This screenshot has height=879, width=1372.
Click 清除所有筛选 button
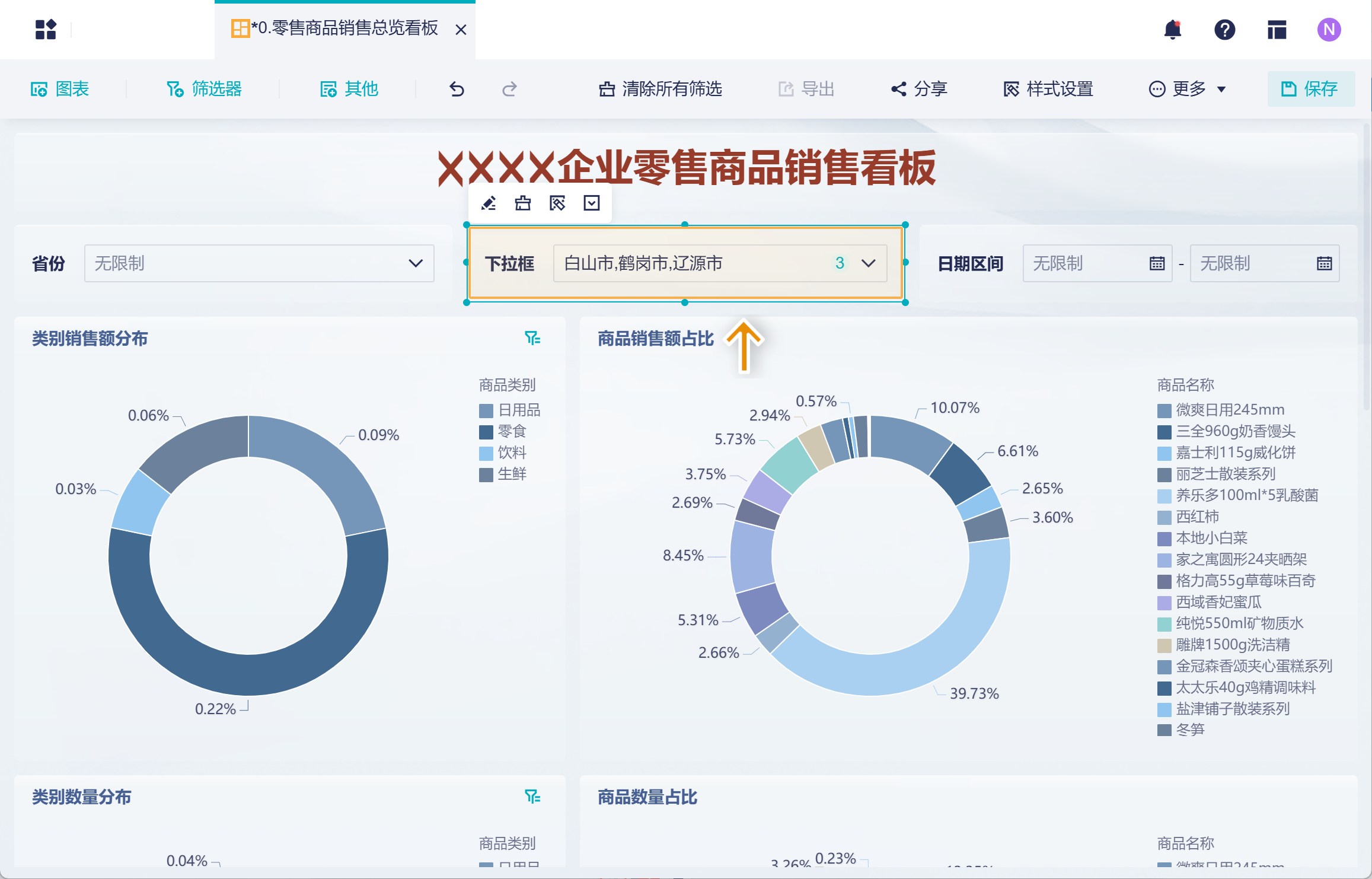[661, 89]
